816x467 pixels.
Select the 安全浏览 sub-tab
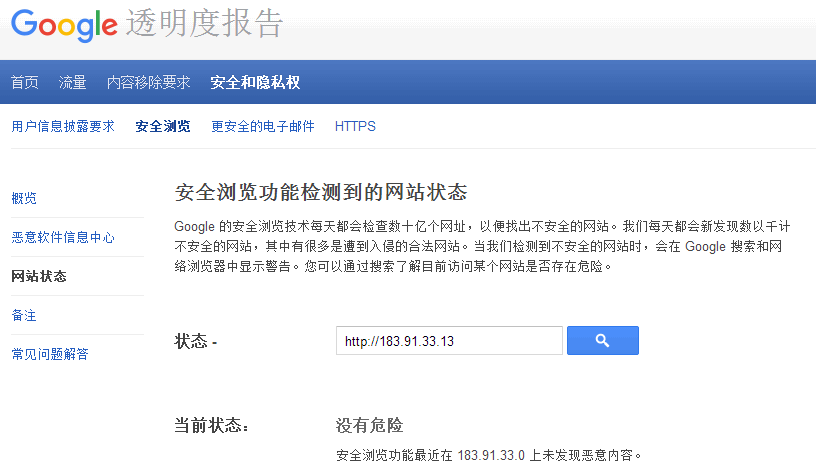[163, 127]
